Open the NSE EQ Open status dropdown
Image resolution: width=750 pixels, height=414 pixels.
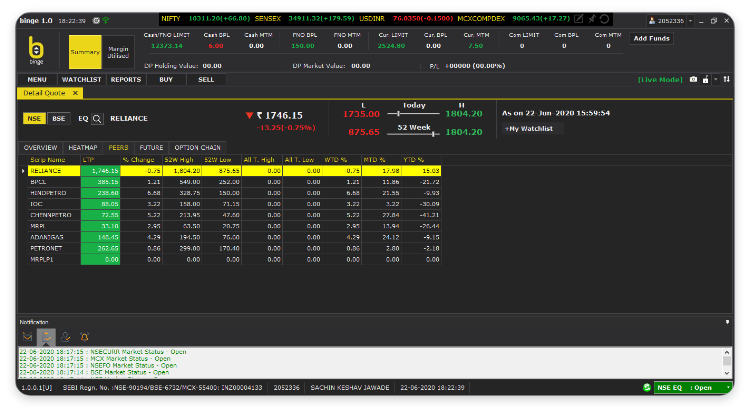pos(728,387)
